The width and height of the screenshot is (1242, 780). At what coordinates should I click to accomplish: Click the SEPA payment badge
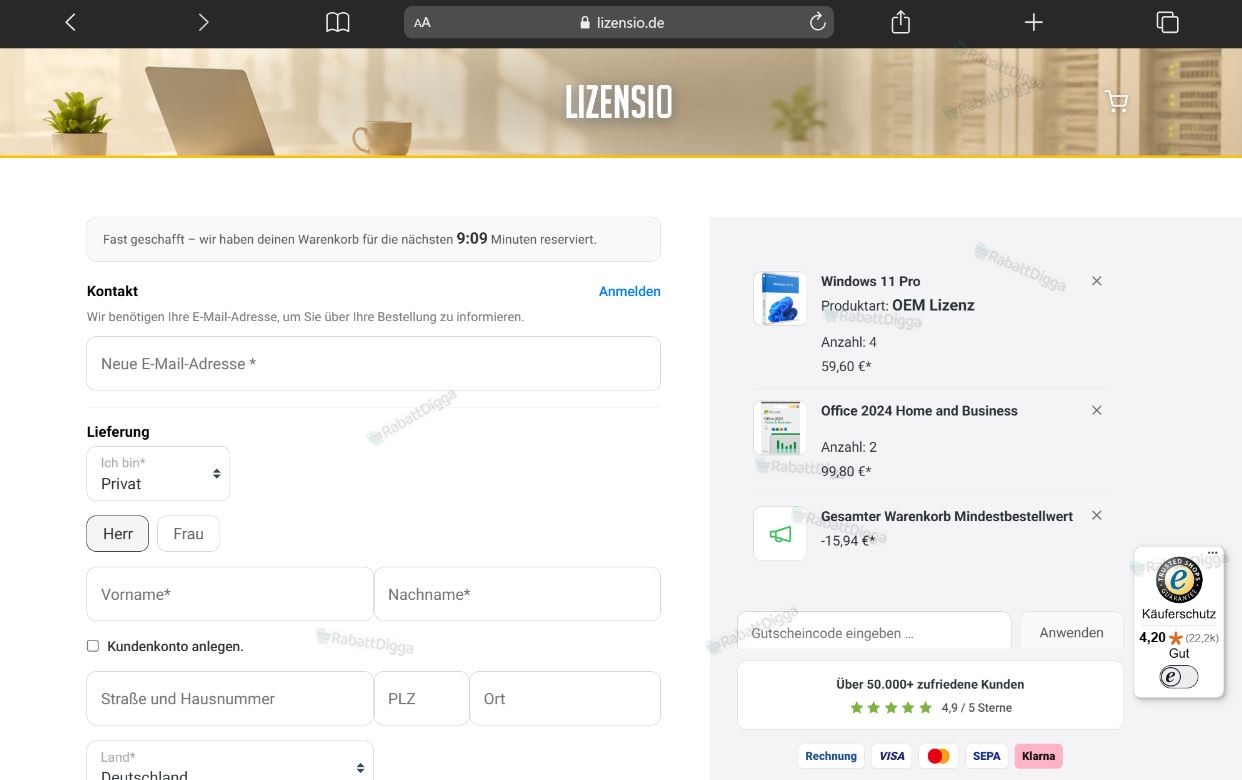(986, 756)
